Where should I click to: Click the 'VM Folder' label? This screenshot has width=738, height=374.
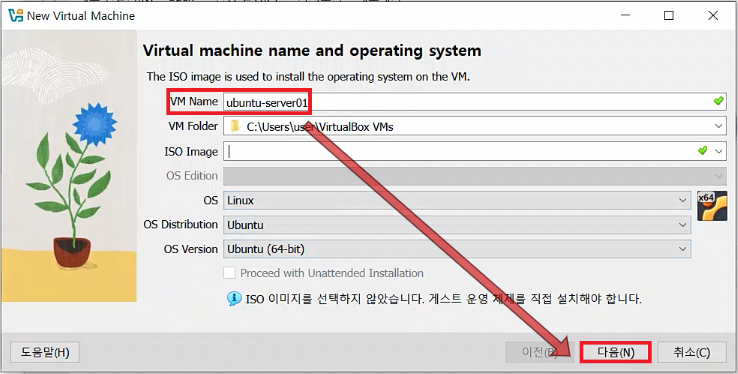point(193,126)
